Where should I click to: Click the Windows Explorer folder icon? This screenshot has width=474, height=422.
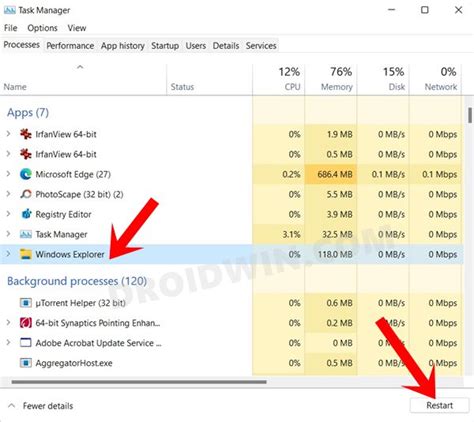(x=26, y=254)
